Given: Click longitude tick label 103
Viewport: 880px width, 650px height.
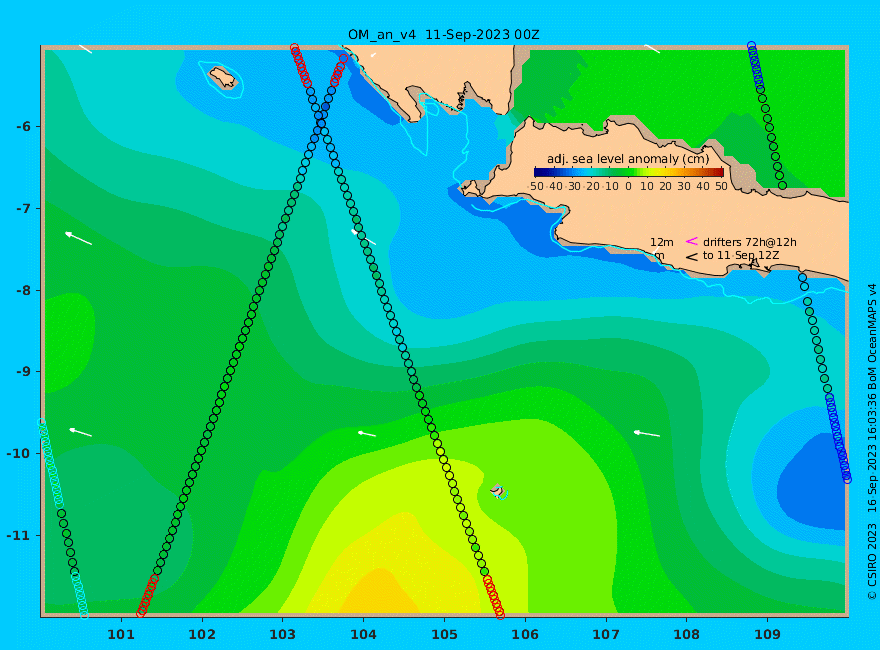Looking at the screenshot, I should click(282, 634).
